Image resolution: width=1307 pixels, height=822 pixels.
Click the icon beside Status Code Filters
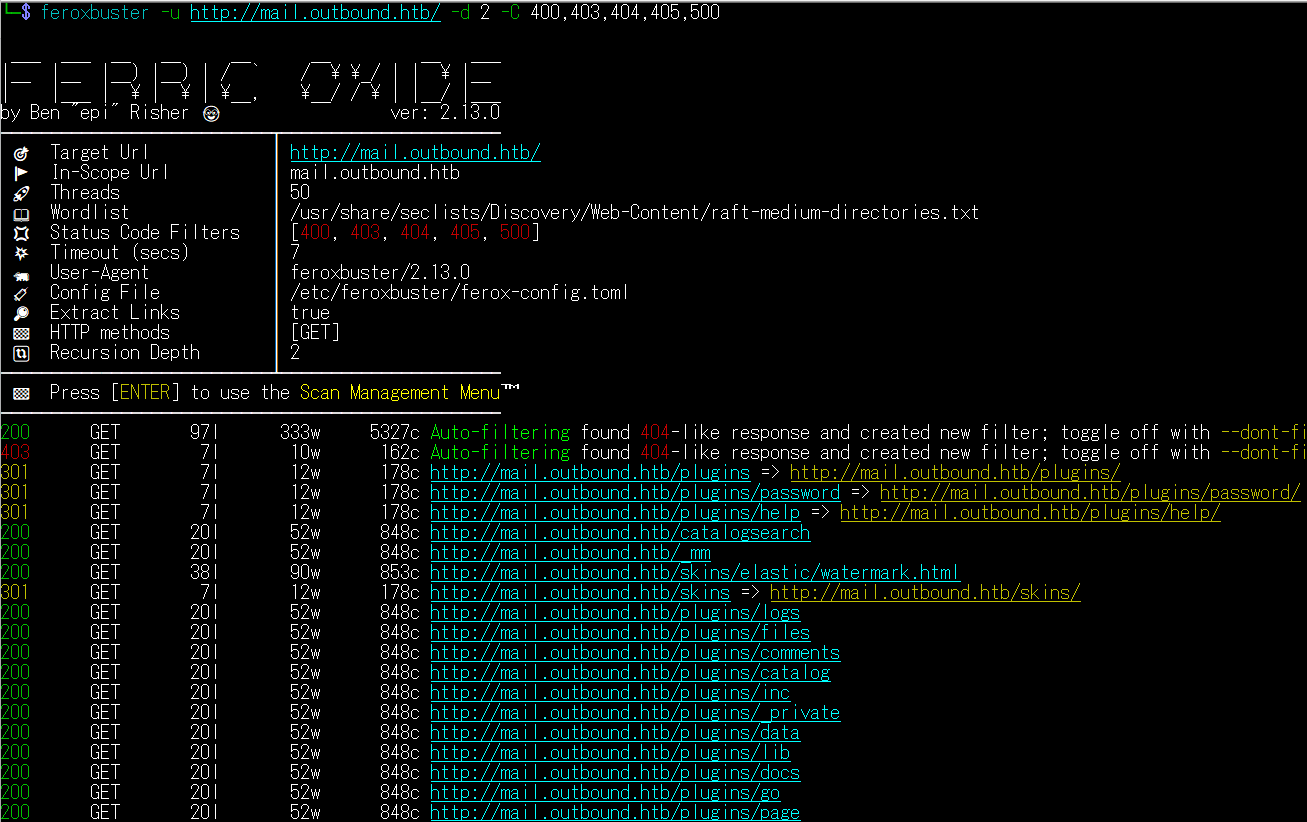coord(22,233)
